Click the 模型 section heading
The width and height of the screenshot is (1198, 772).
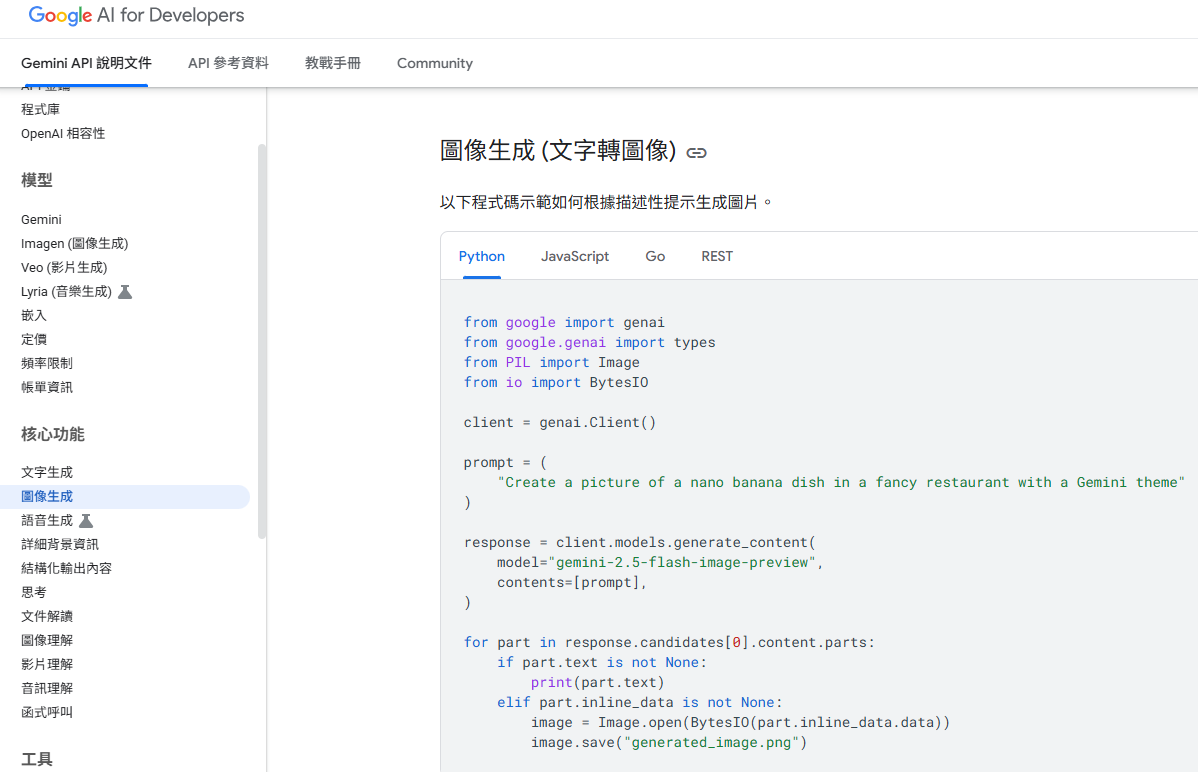tap(37, 180)
